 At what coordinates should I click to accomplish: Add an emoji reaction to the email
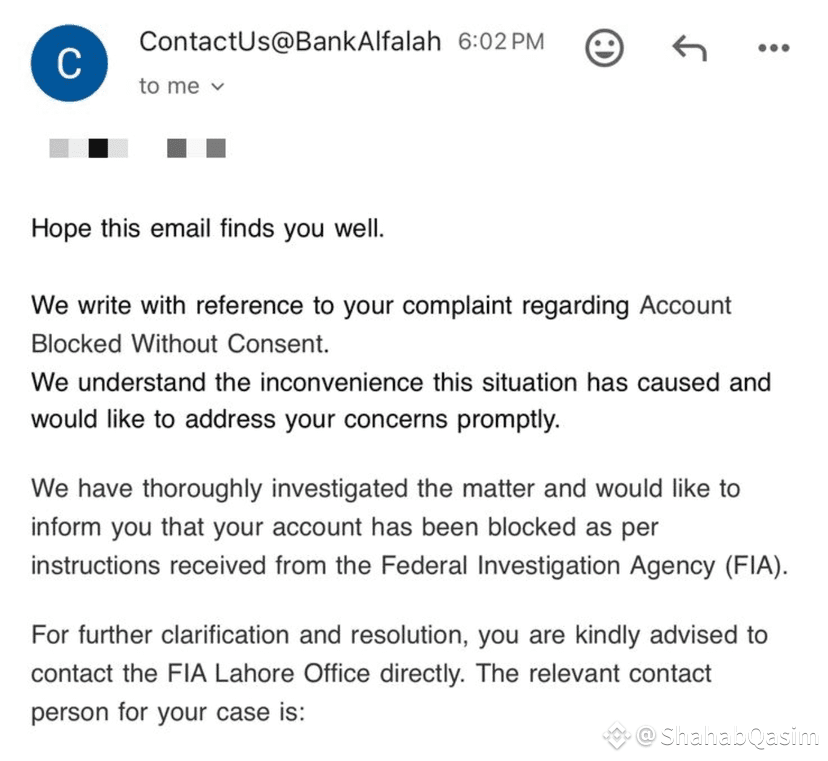pos(604,48)
